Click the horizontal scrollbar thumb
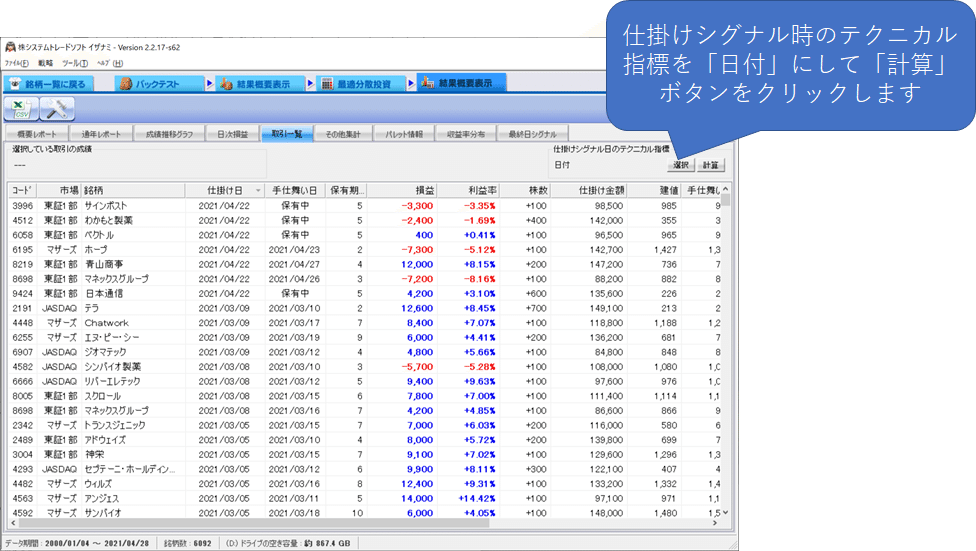Viewport: 976px width, 551px height. pyautogui.click(x=255, y=523)
